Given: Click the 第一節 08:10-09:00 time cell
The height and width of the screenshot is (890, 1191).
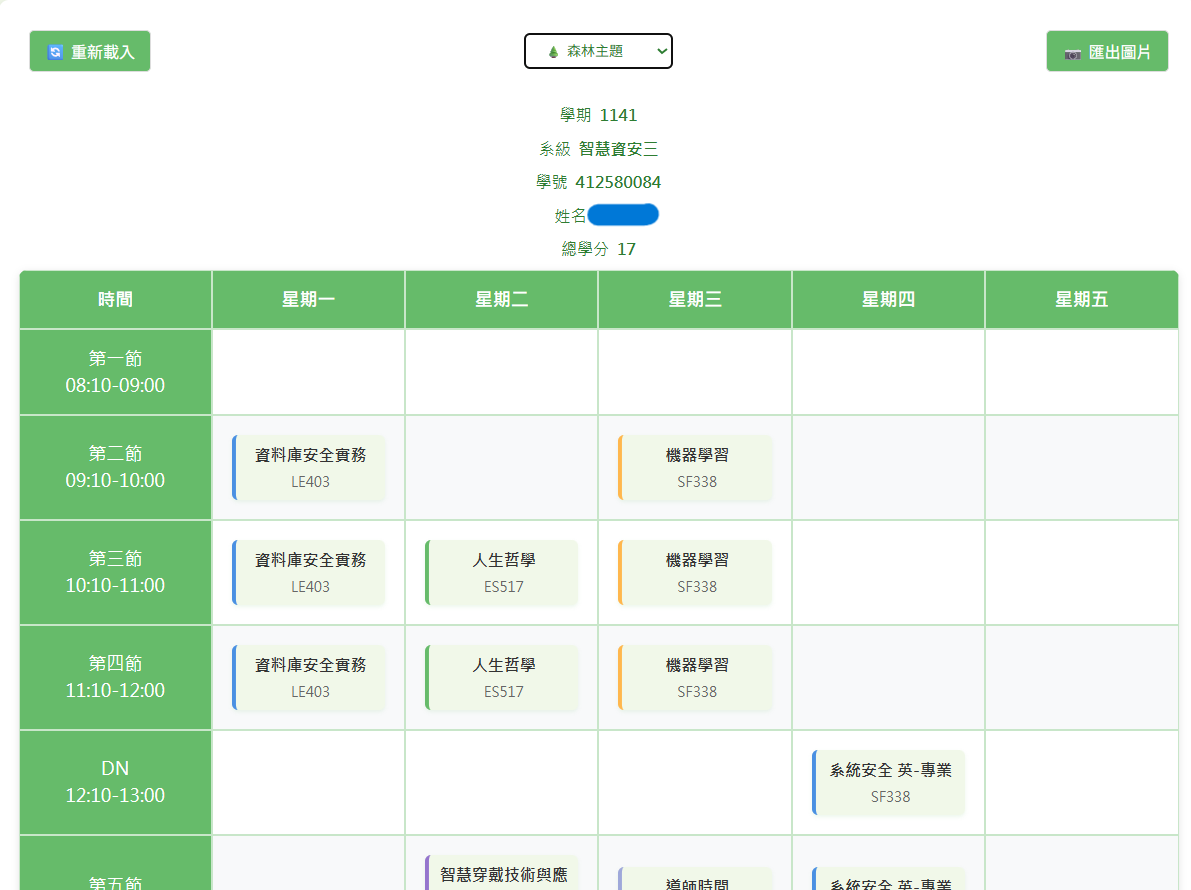Looking at the screenshot, I should click(x=115, y=372).
